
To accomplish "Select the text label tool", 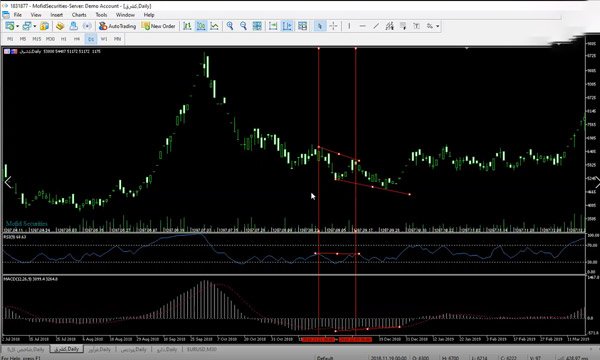I will [416, 26].
